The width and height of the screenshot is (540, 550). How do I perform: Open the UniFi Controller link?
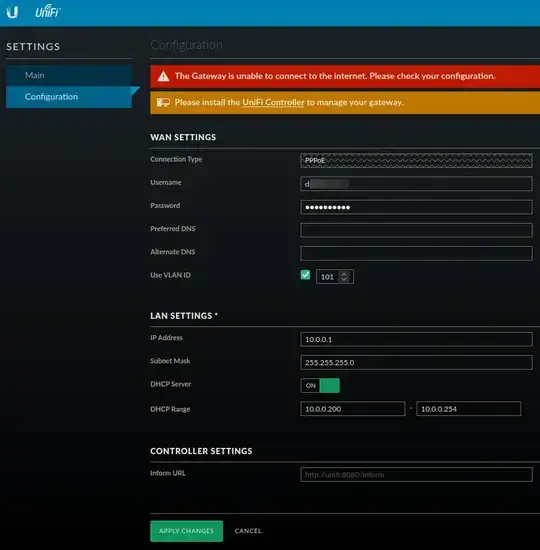click(273, 102)
